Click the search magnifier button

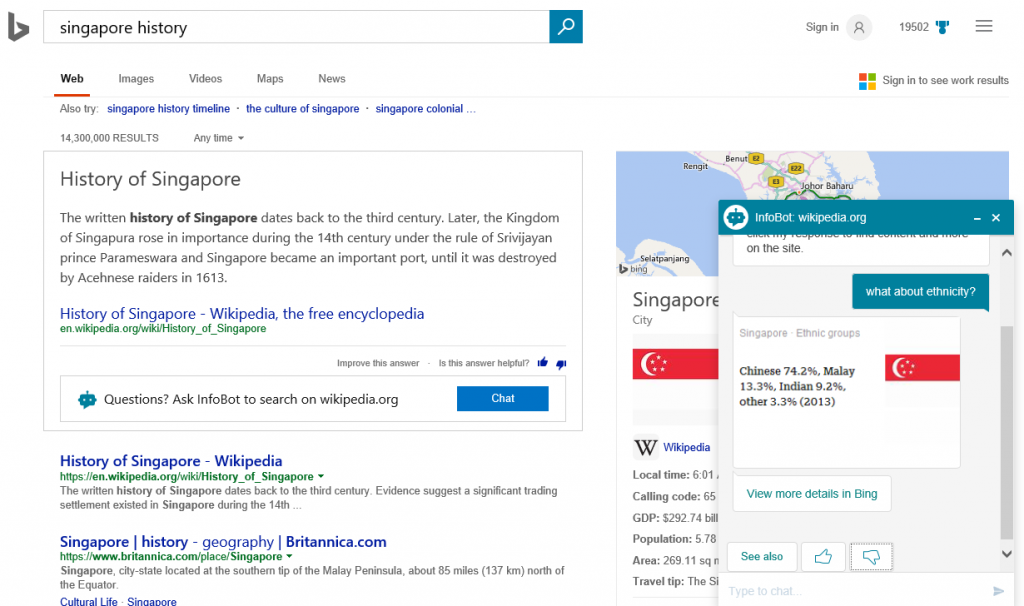click(x=566, y=27)
